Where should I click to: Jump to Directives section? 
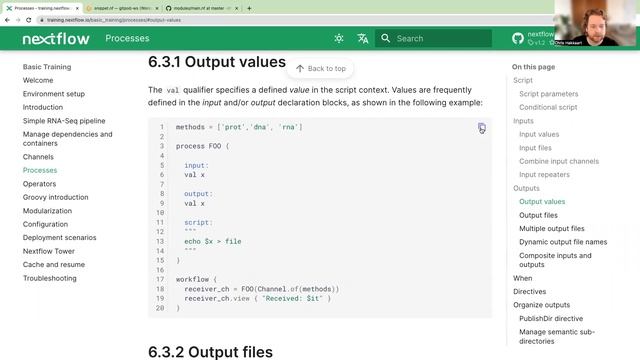(x=529, y=292)
